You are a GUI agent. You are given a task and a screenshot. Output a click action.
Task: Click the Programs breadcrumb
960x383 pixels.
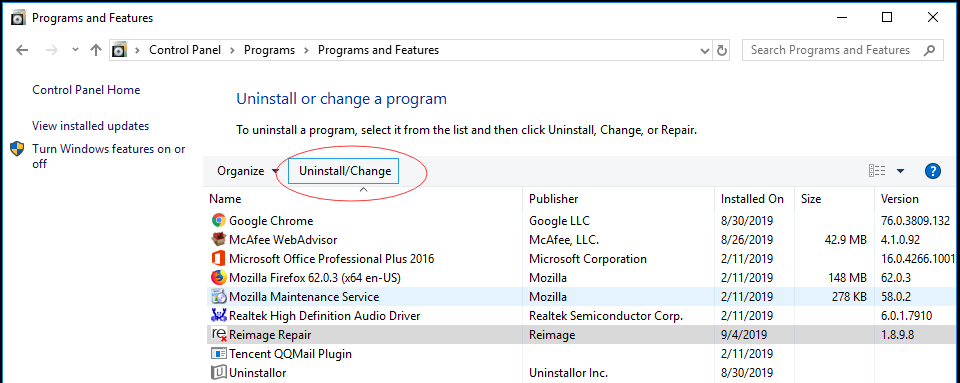tap(269, 50)
